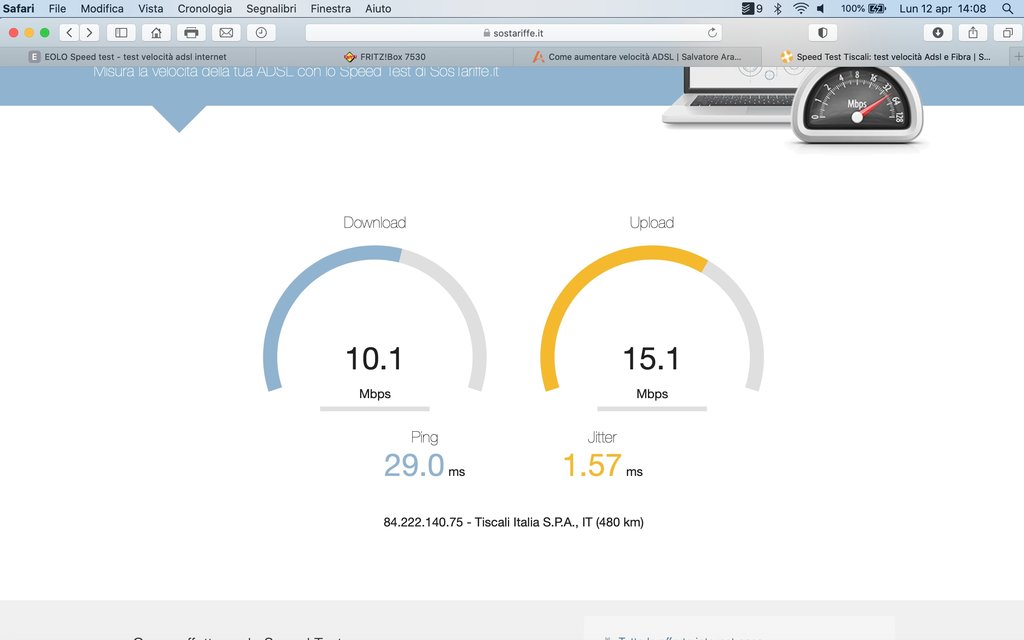Click the Safari forward arrow button
The width and height of the screenshot is (1024, 640).
click(89, 33)
